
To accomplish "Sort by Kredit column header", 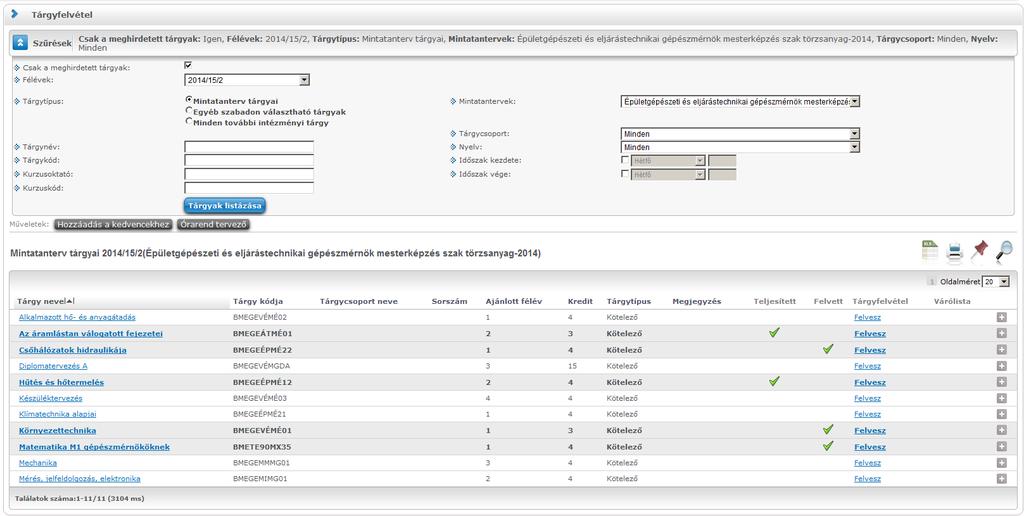I will point(580,301).
